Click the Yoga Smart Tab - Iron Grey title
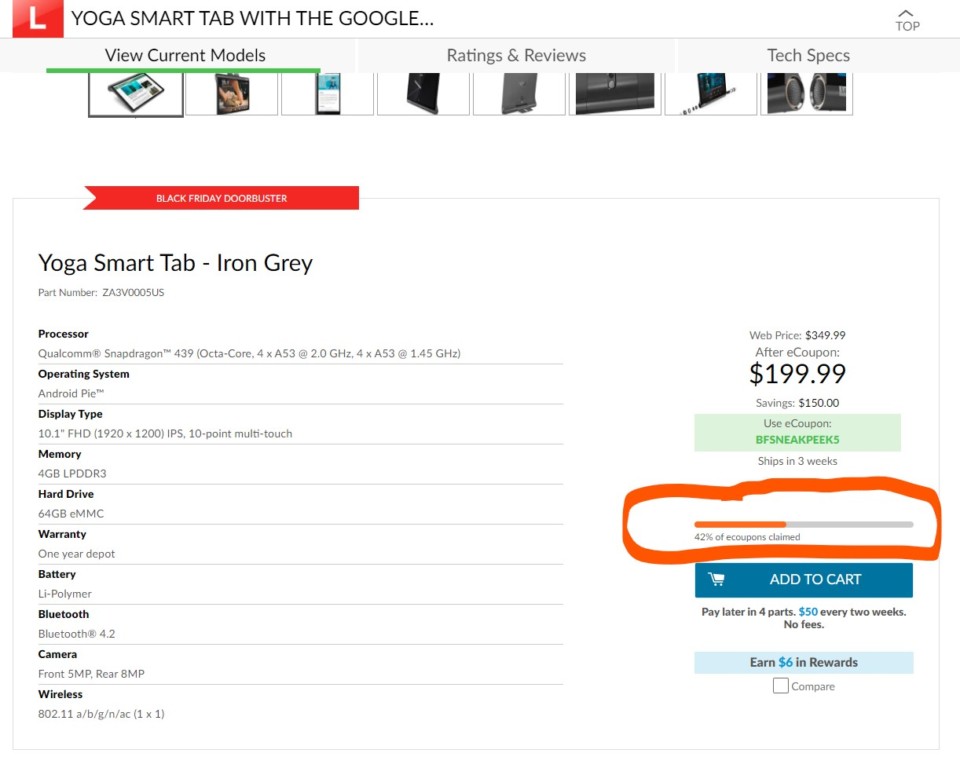The height and width of the screenshot is (757, 960). [175, 263]
